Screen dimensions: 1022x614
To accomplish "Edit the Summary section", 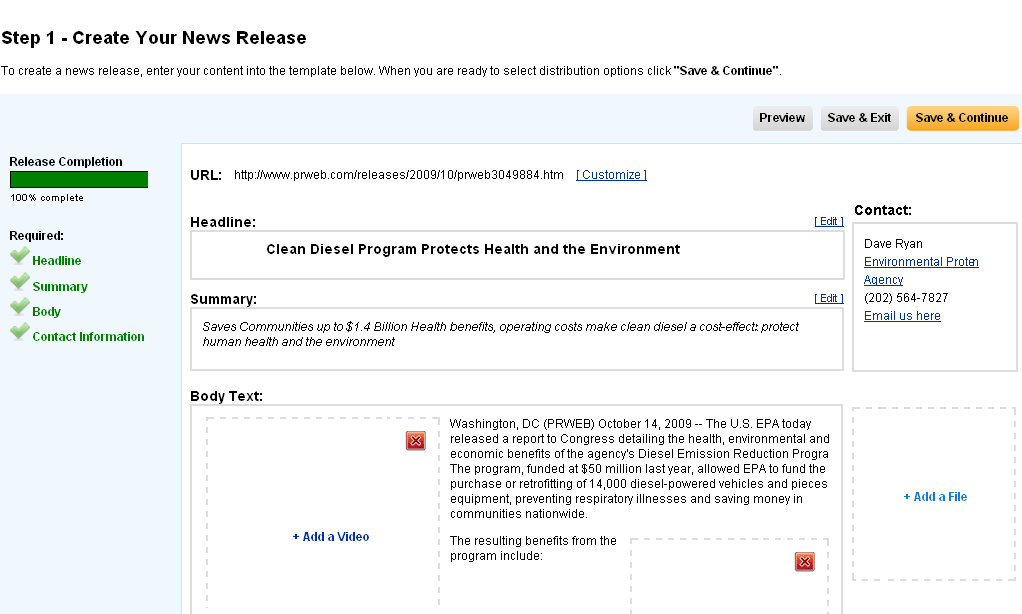I will coord(829,298).
